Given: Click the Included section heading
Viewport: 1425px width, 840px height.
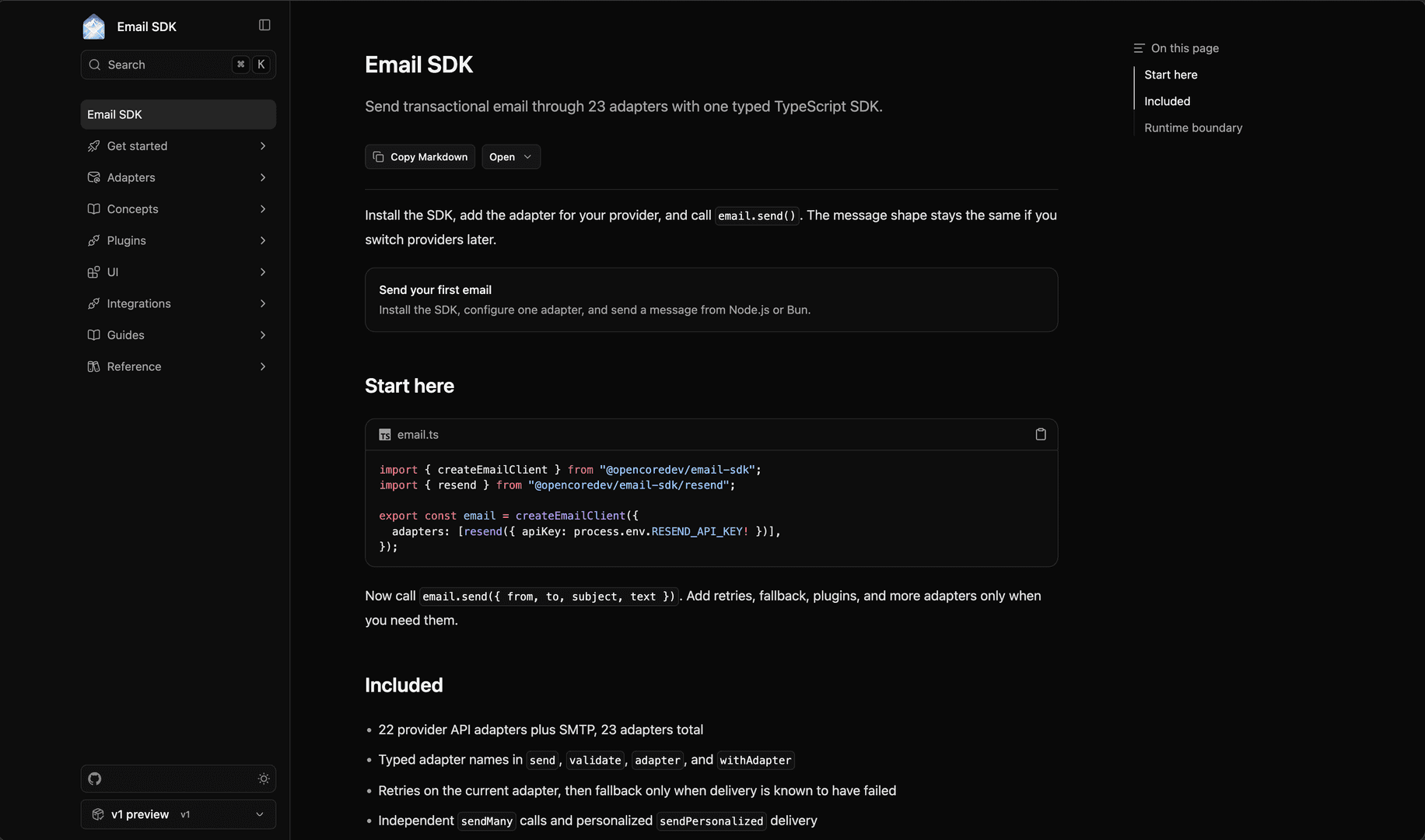Looking at the screenshot, I should click(404, 685).
